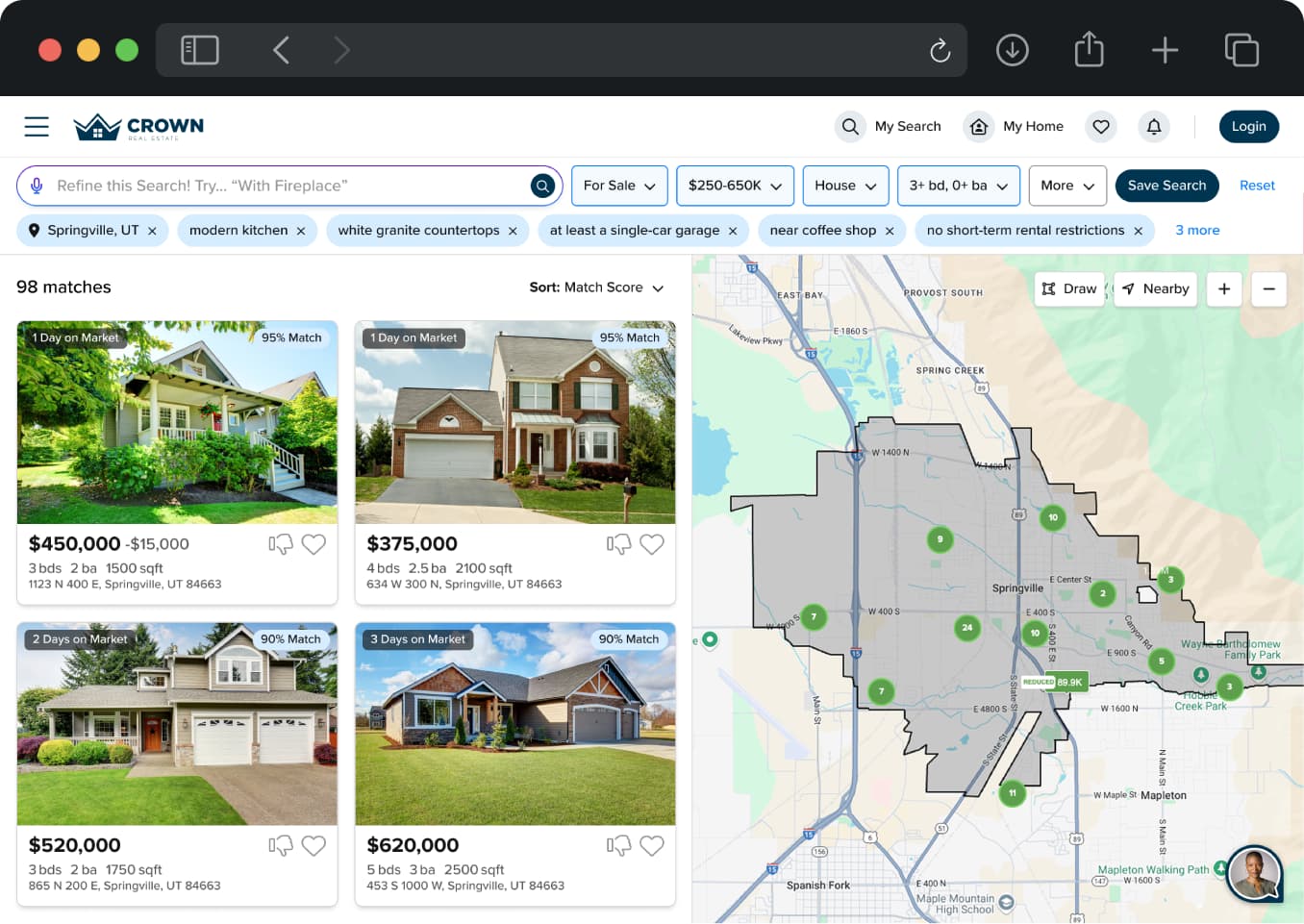Open the For Sale filter dropdown
Image resolution: width=1304 pixels, height=924 pixels.
619,186
